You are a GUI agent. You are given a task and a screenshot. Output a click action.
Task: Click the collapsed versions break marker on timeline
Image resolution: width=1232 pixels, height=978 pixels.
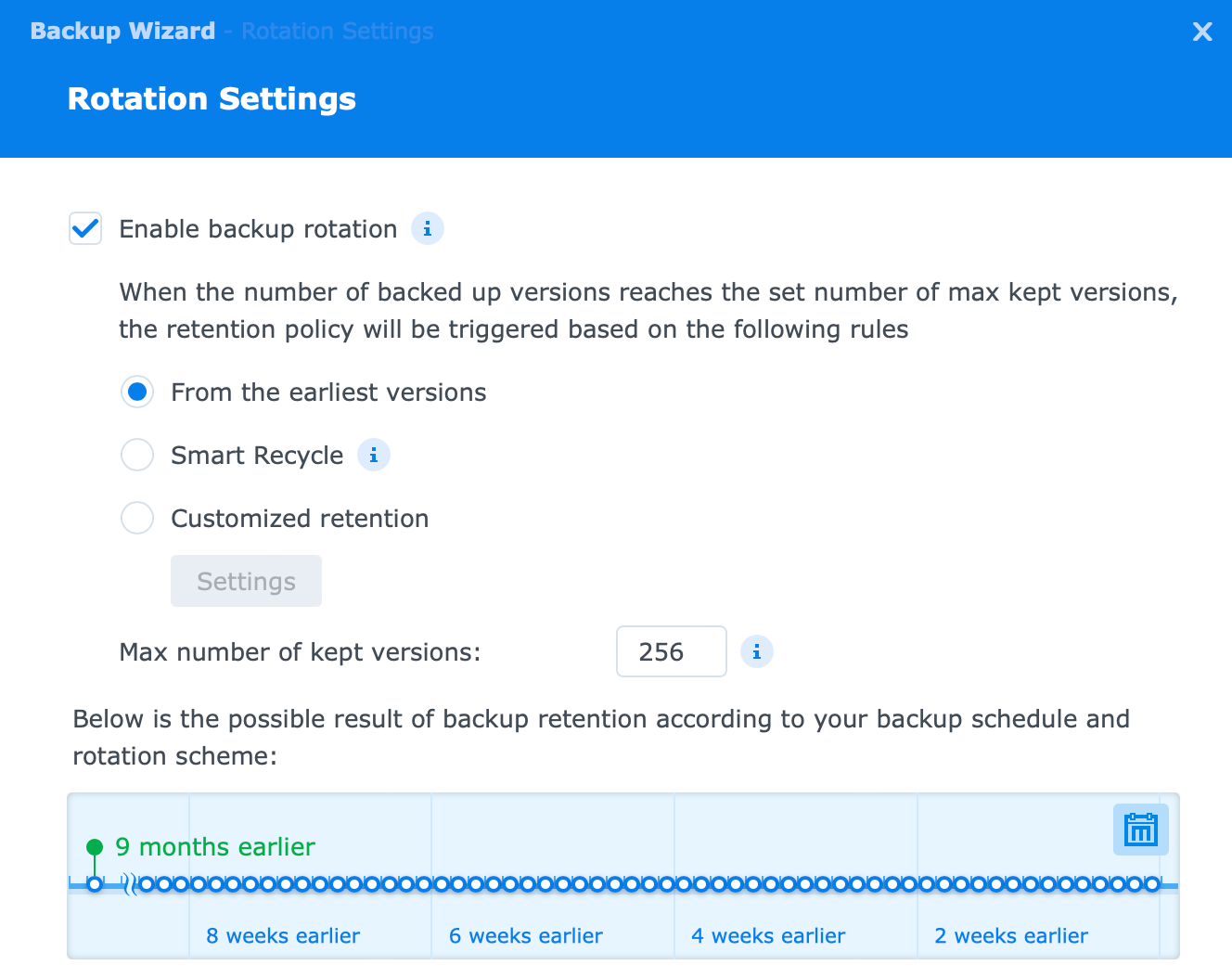(131, 884)
